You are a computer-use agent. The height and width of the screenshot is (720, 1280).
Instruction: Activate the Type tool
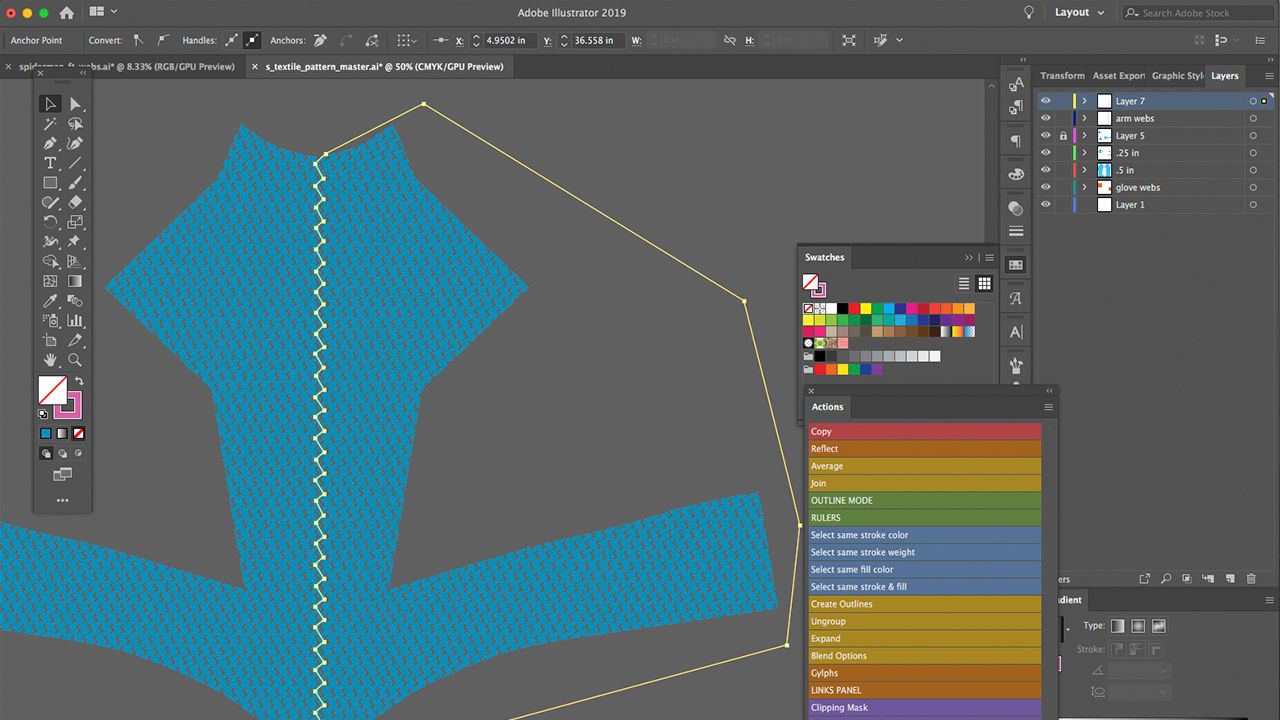(50, 163)
